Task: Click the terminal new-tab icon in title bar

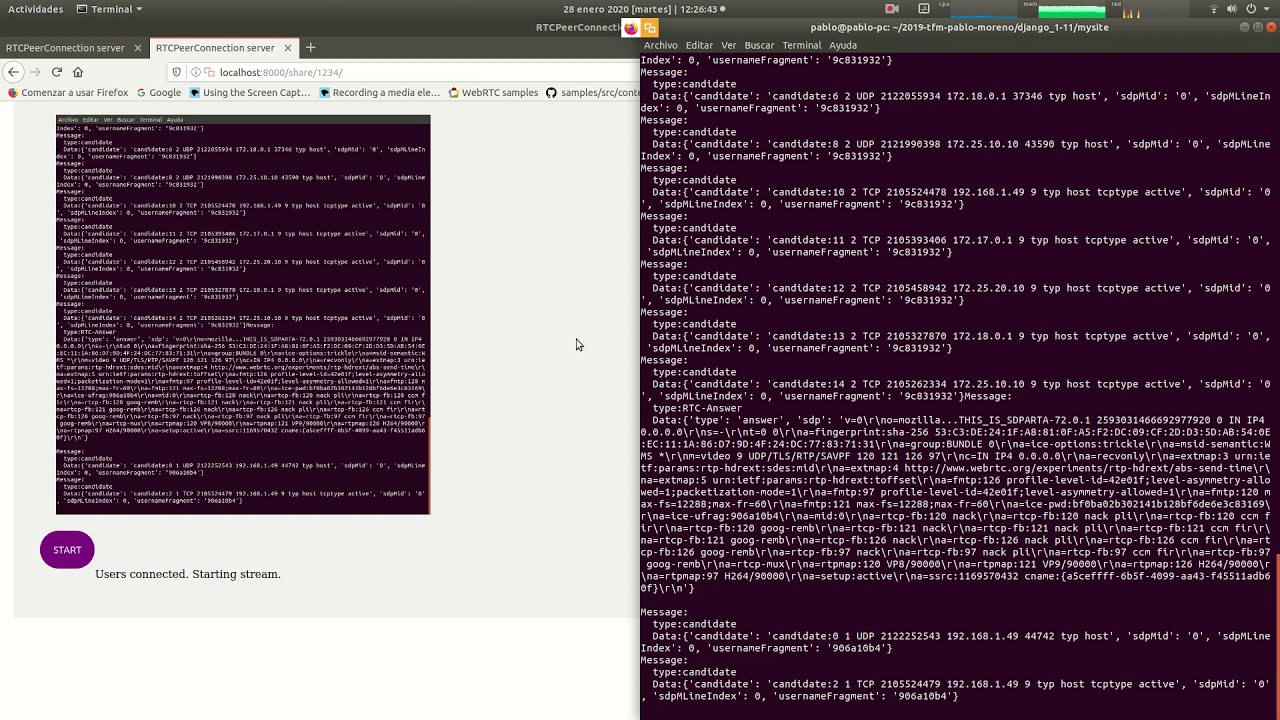Action: tap(650, 28)
